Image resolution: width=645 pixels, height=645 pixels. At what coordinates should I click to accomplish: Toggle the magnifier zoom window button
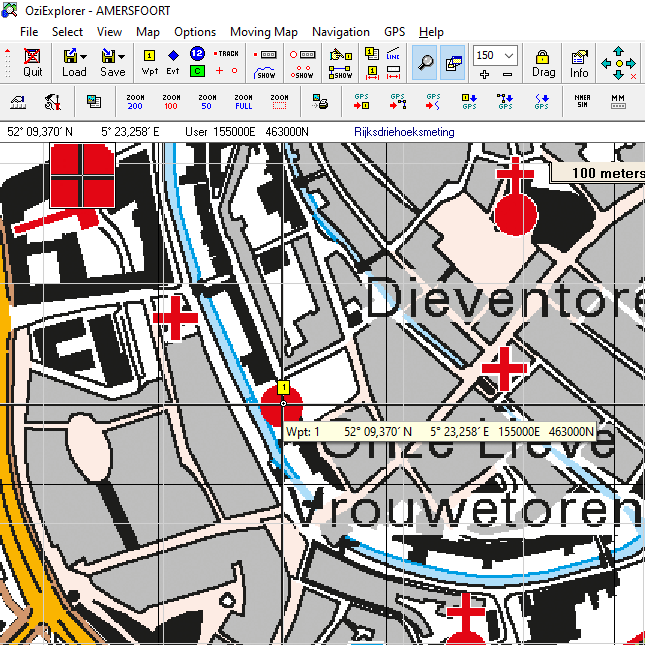coord(426,62)
